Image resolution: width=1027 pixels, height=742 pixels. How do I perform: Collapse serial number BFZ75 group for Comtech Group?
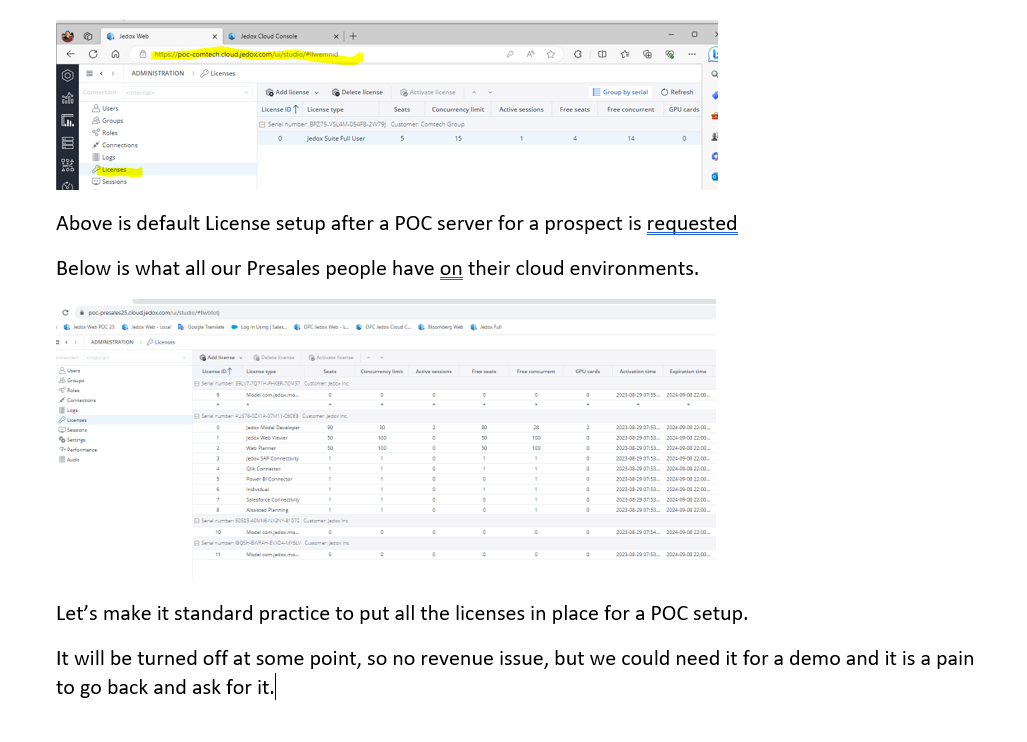tap(262, 124)
